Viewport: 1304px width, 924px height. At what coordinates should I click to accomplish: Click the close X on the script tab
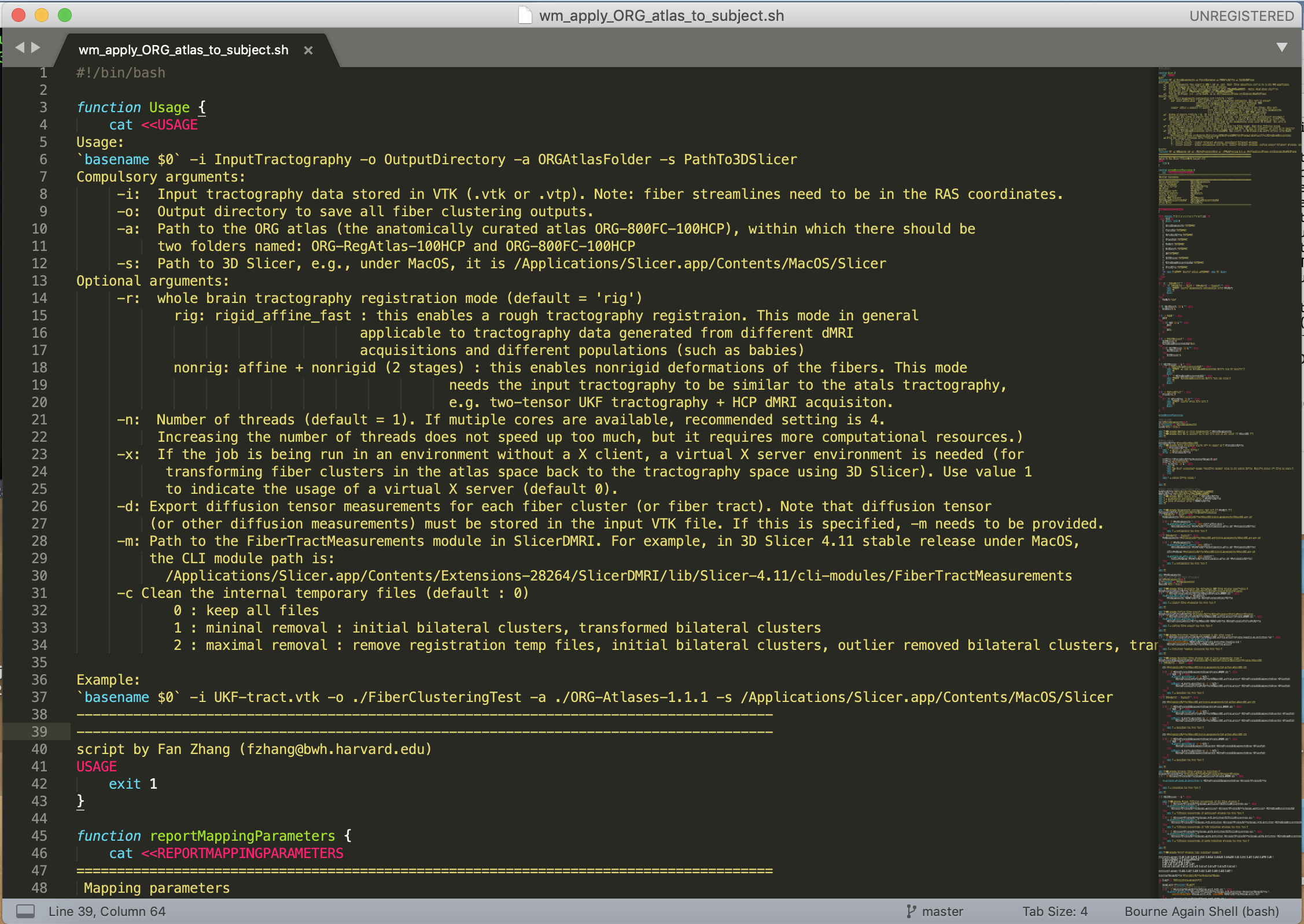pyautogui.click(x=308, y=50)
